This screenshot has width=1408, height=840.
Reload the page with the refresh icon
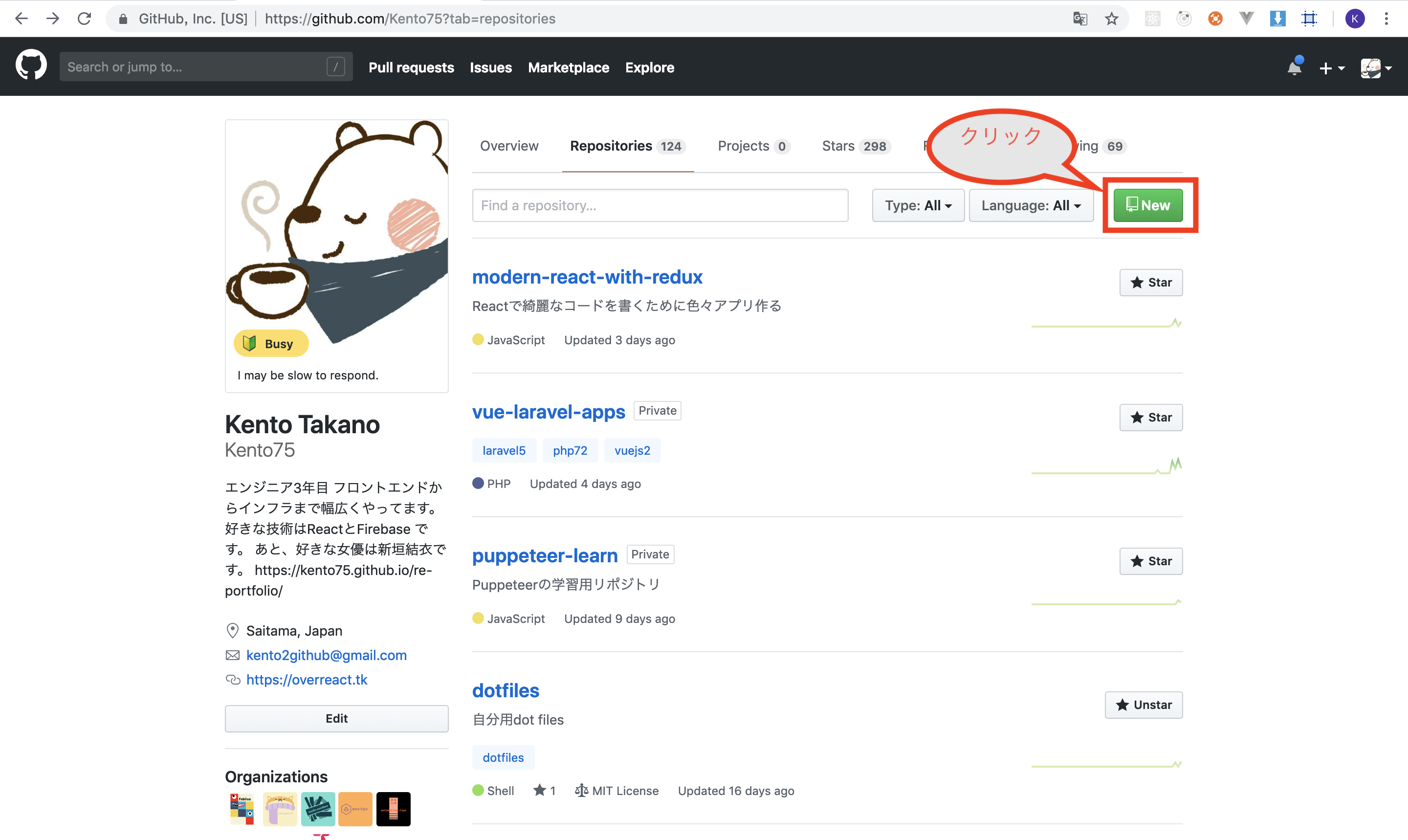pyautogui.click(x=84, y=18)
